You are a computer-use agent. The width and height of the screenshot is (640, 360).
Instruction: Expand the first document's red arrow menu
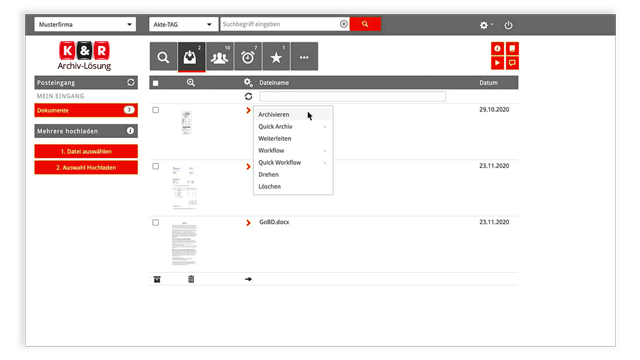(248, 110)
